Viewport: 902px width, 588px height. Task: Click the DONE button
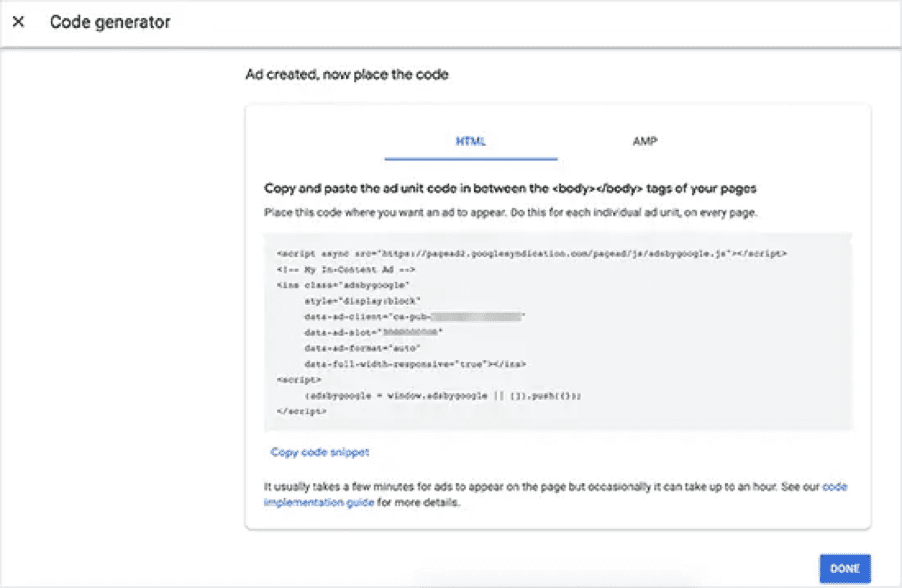(x=845, y=568)
